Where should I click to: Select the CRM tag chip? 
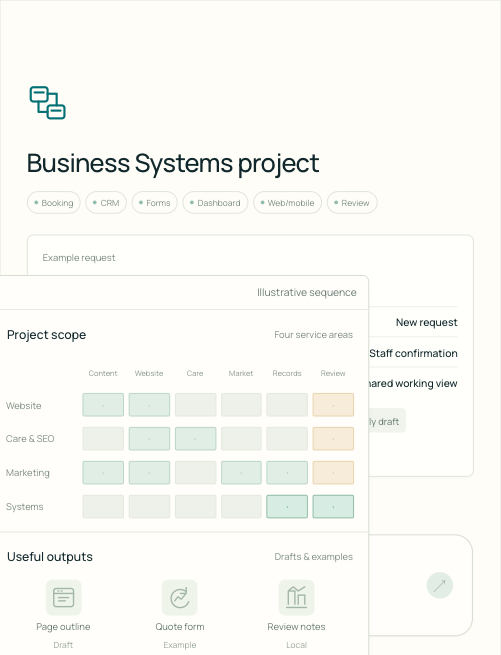(x=106, y=203)
